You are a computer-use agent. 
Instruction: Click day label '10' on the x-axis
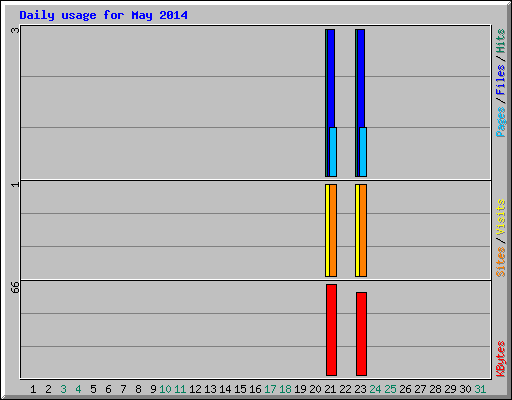(165, 389)
